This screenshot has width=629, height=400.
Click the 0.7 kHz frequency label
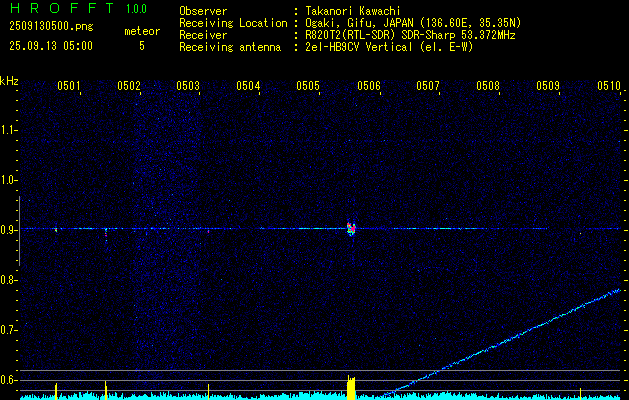(x=8, y=330)
